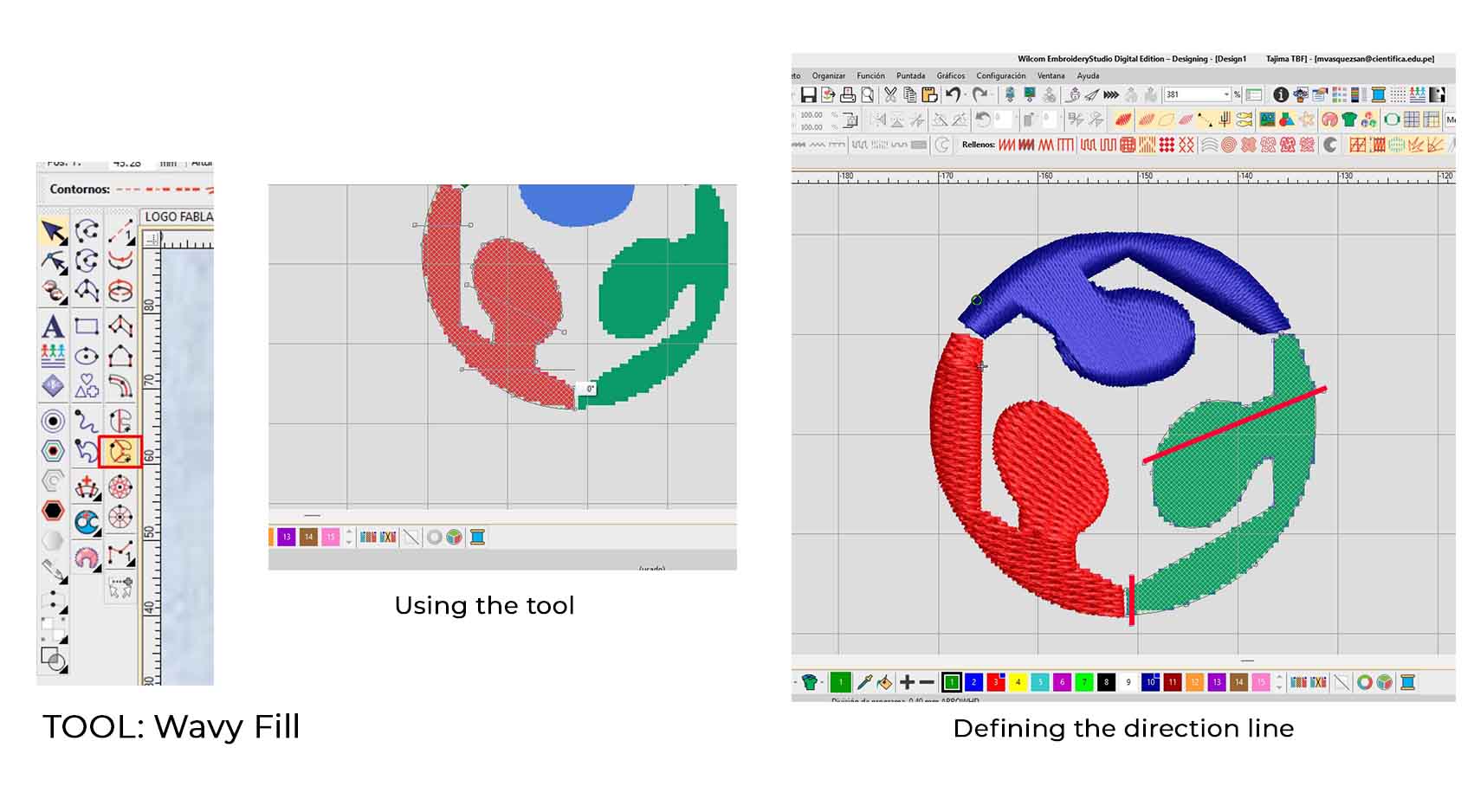Open Design Information 'i' icon
The width and height of the screenshot is (1474, 812).
(1280, 95)
